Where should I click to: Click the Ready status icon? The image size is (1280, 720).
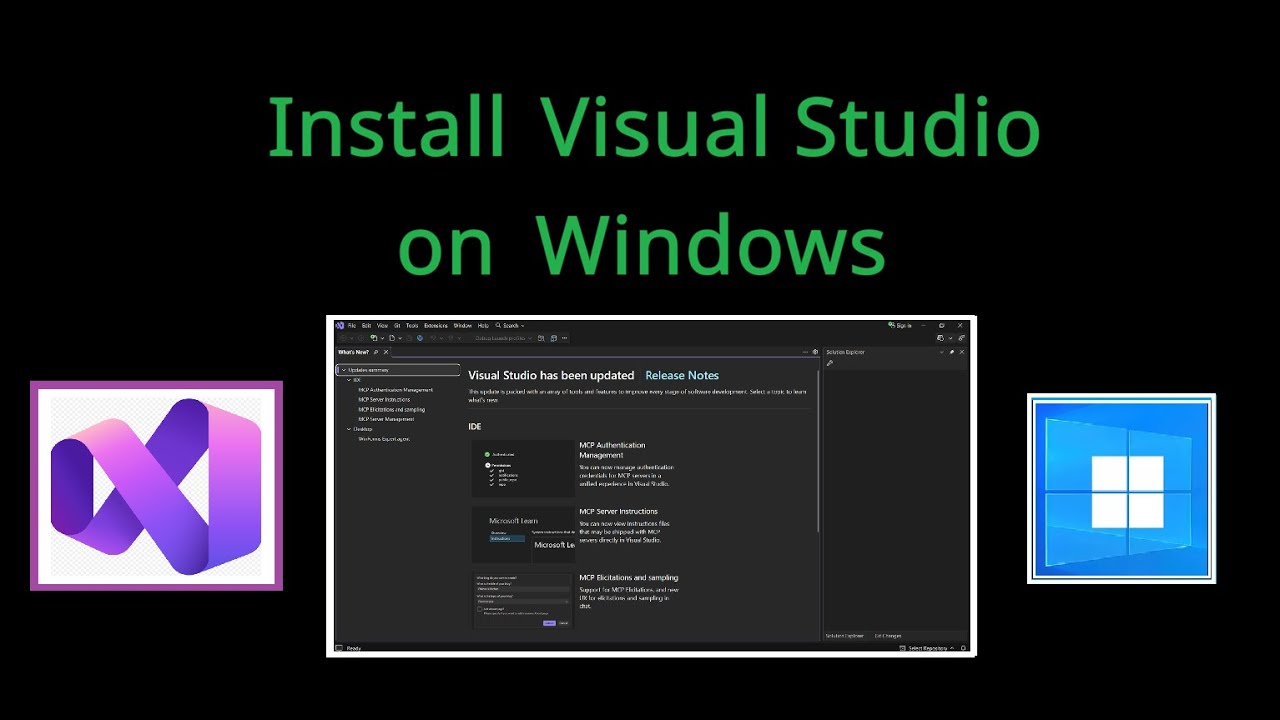click(339, 648)
